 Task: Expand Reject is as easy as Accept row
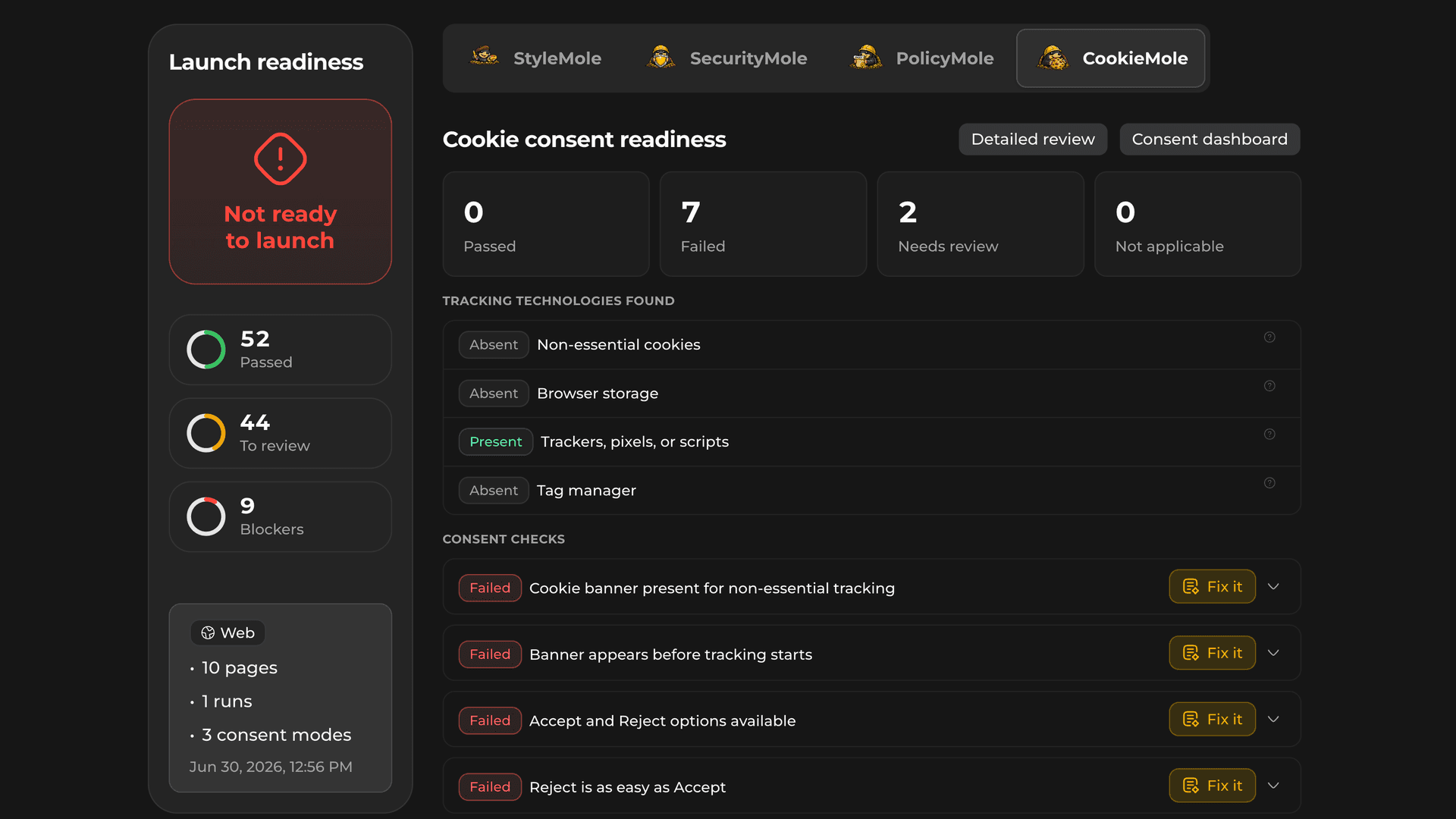click(1274, 786)
